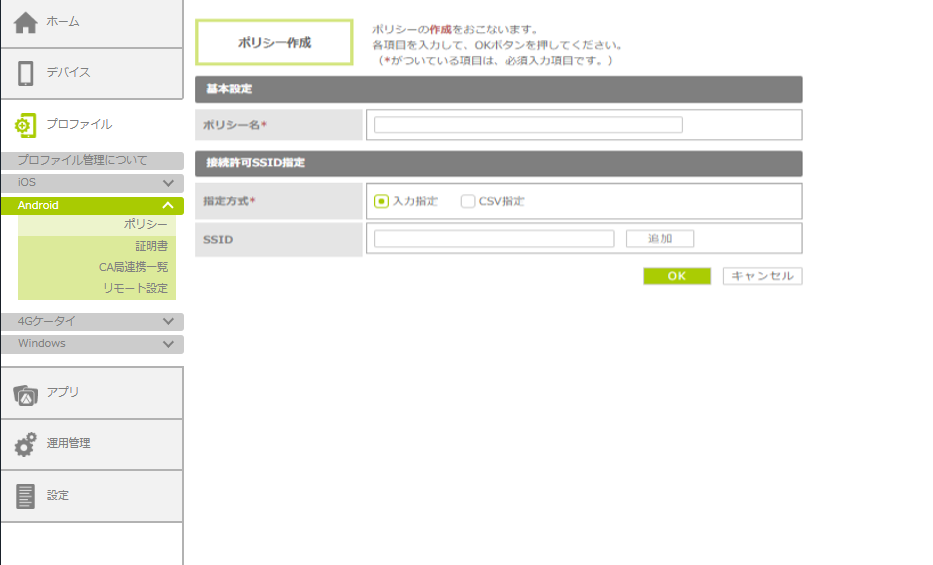Screen dimensions: 933x565
Task: Click the 追加 button beside SSID
Action: tap(659, 239)
